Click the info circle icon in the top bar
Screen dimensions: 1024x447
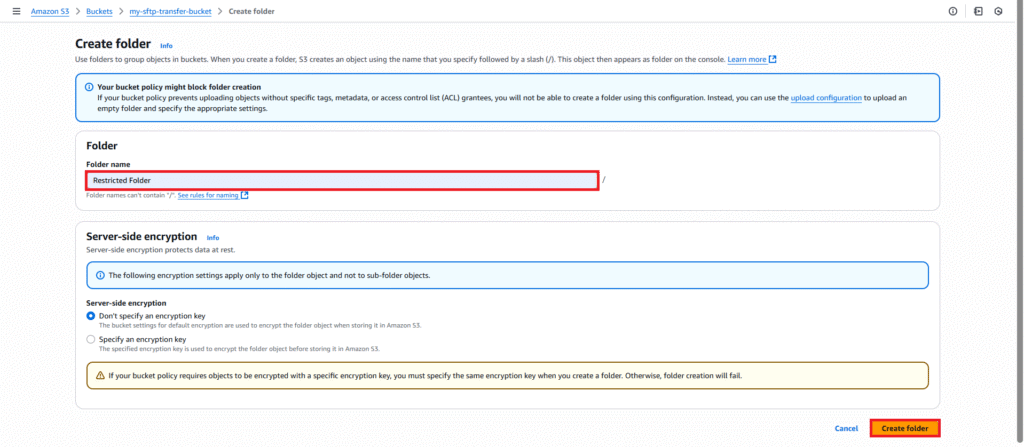tap(953, 11)
